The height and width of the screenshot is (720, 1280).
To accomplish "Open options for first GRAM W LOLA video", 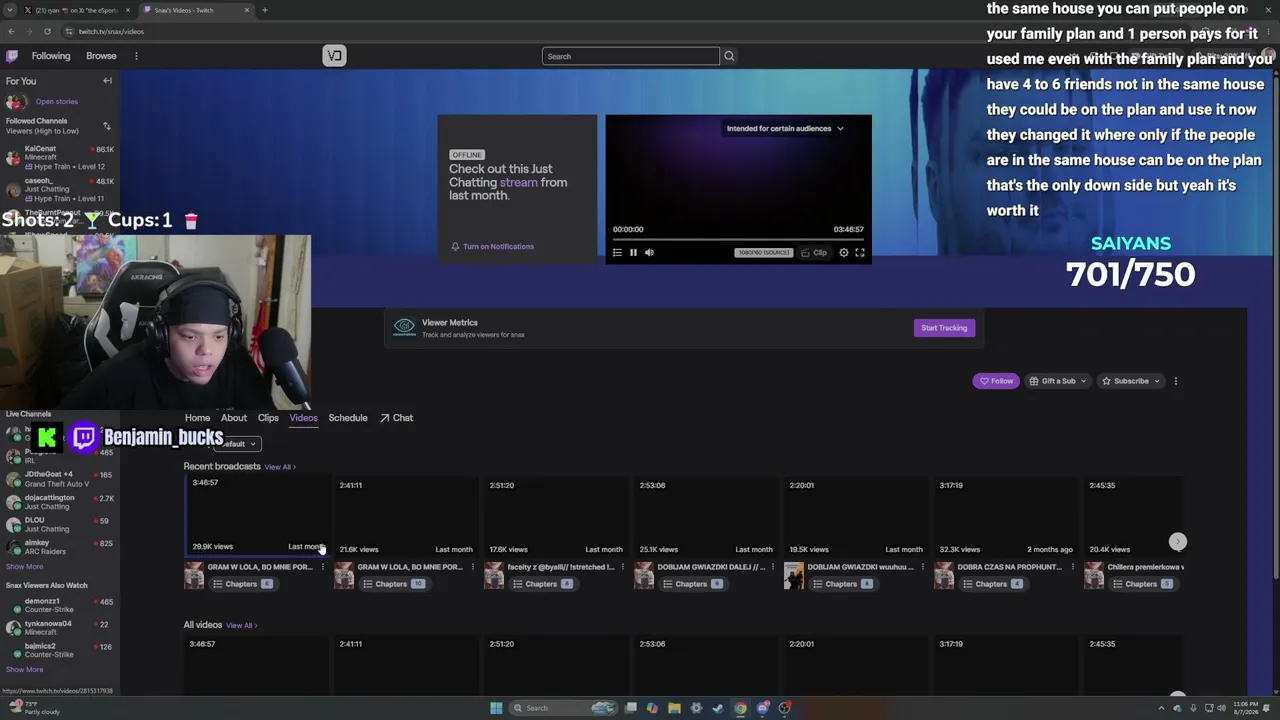I will pyautogui.click(x=322, y=567).
